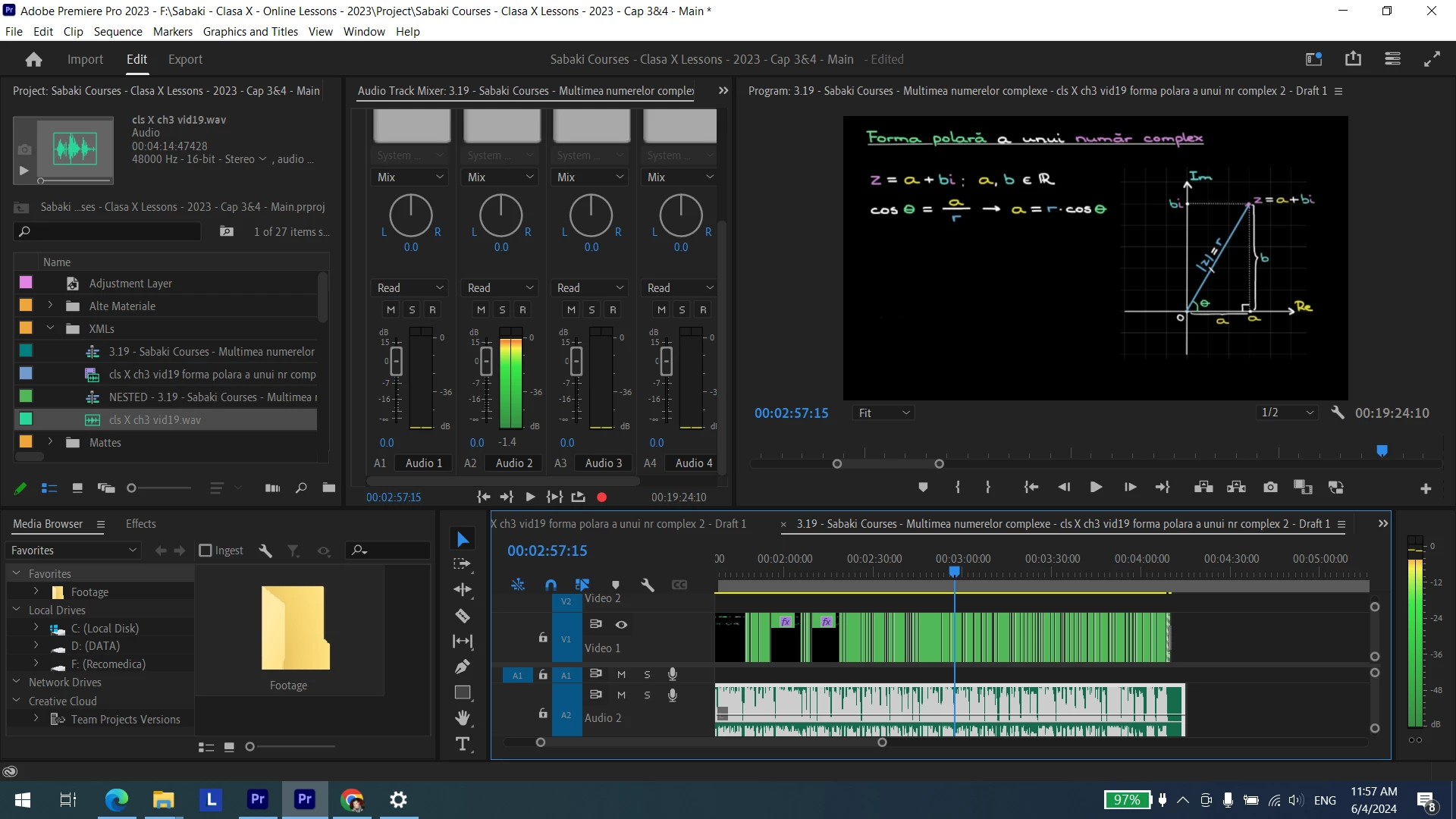This screenshot has height=819, width=1456.
Task: Toggle Video 1 track output eye
Action: click(x=621, y=624)
